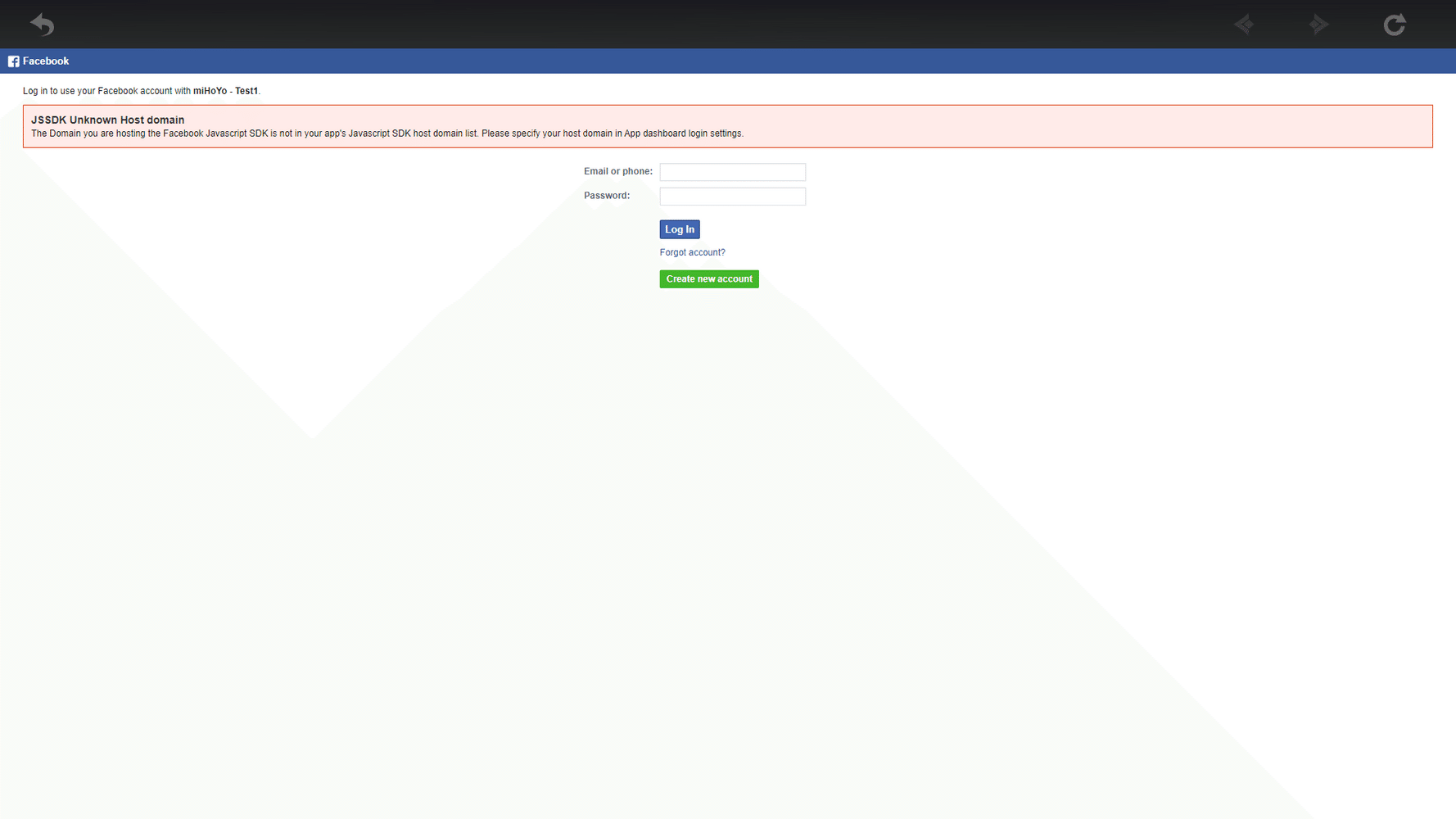Focus the Email or phone input field
Screen dimensions: 1456x819
[732, 172]
